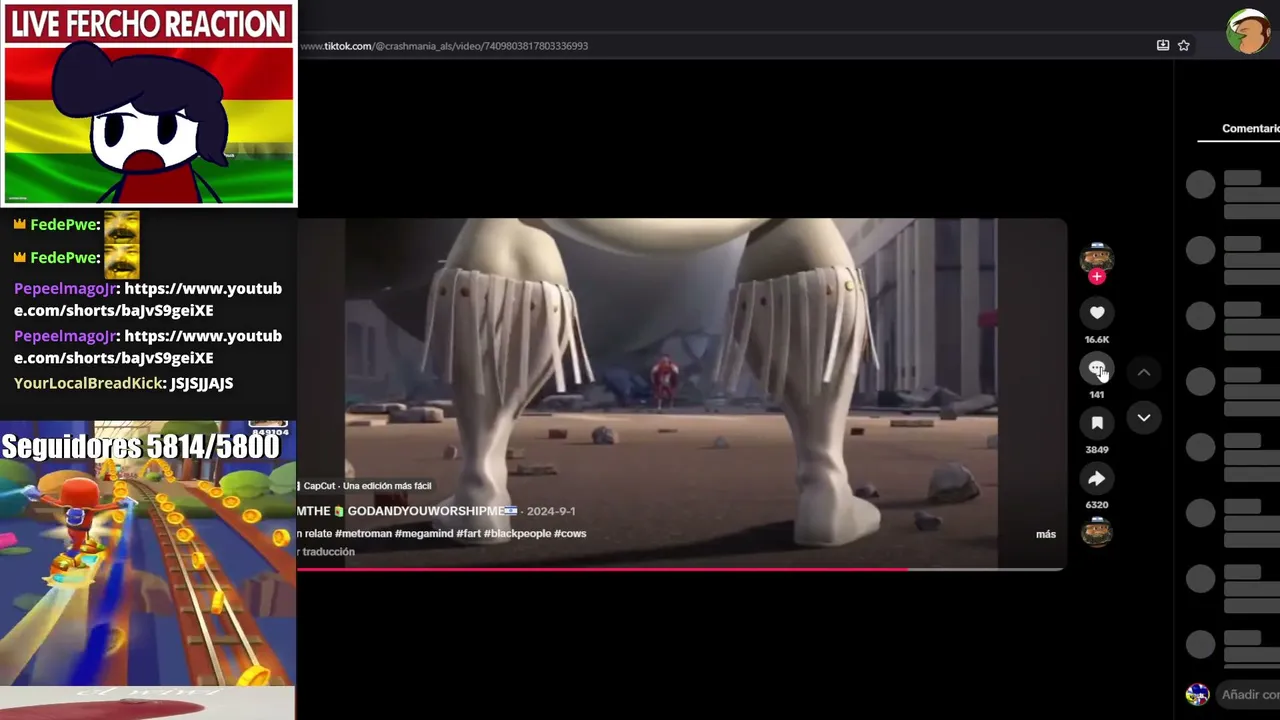The image size is (1280, 720).
Task: Open the browser profile avatar
Action: click(1248, 32)
